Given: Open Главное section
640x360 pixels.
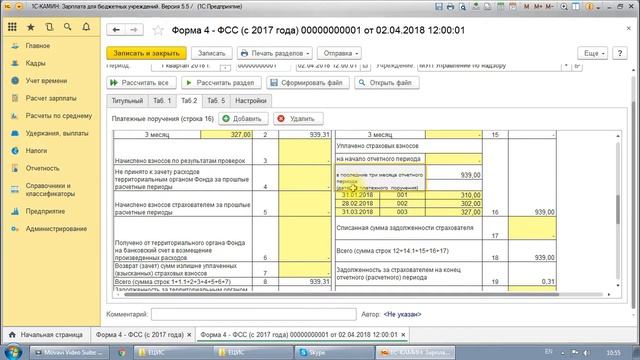Looking at the screenshot, I should tap(38, 46).
